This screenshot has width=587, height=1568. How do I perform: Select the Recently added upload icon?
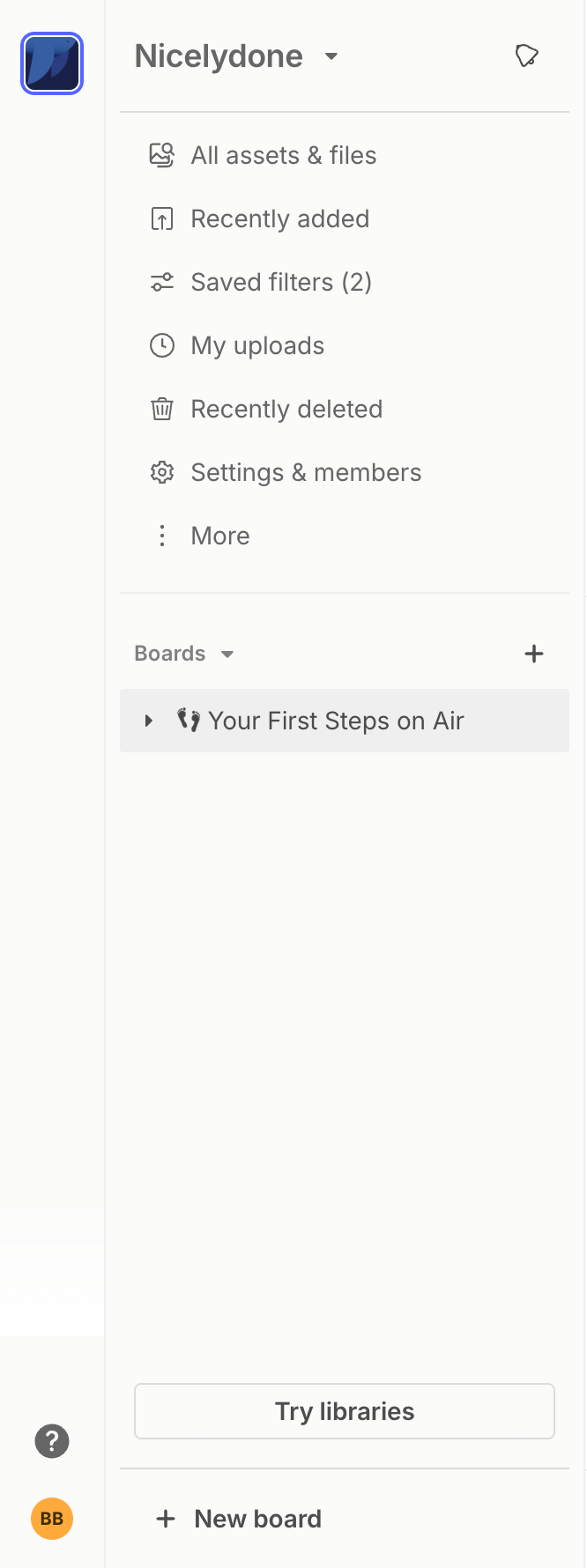(x=162, y=218)
